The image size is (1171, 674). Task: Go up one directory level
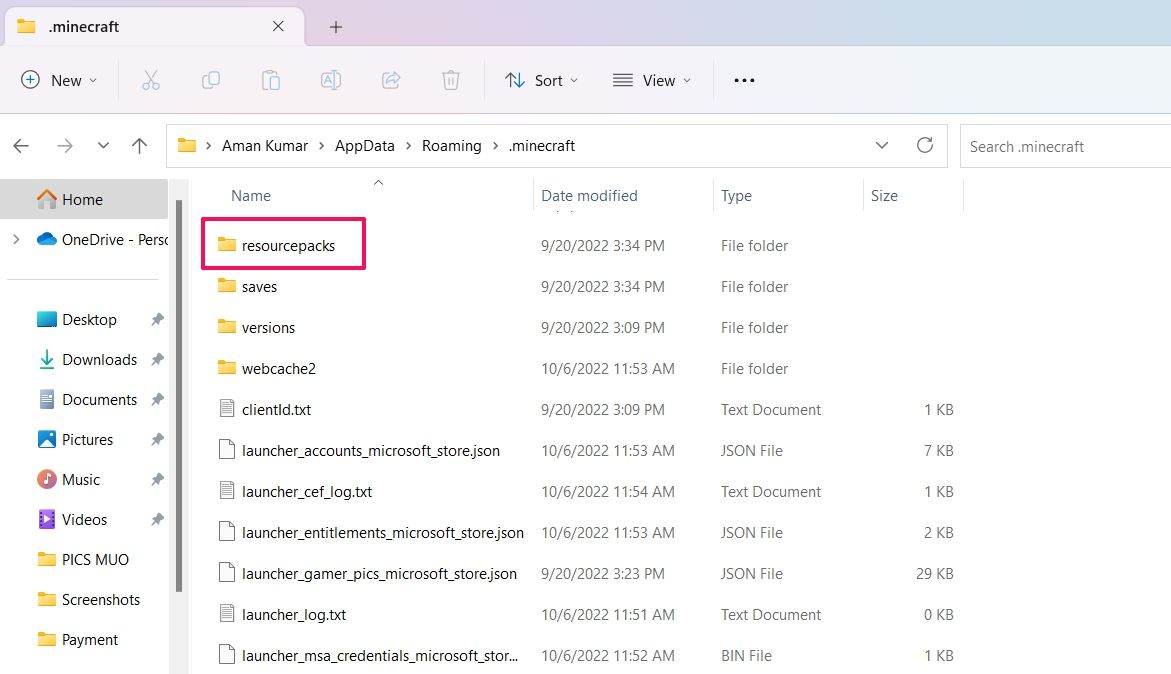pyautogui.click(x=140, y=146)
